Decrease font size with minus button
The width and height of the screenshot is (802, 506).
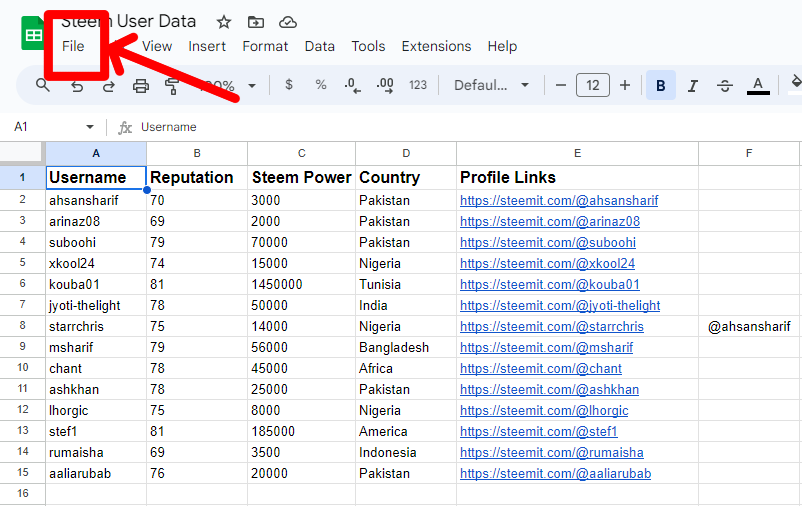[561, 85]
